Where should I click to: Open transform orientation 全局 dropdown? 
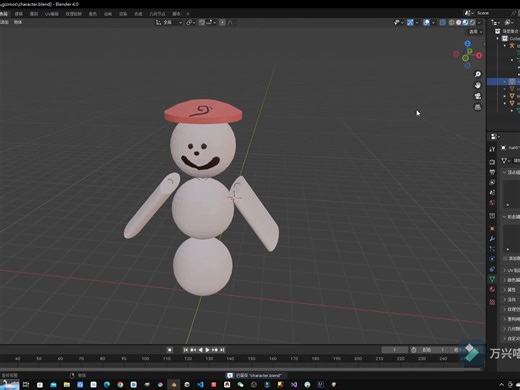(169, 22)
